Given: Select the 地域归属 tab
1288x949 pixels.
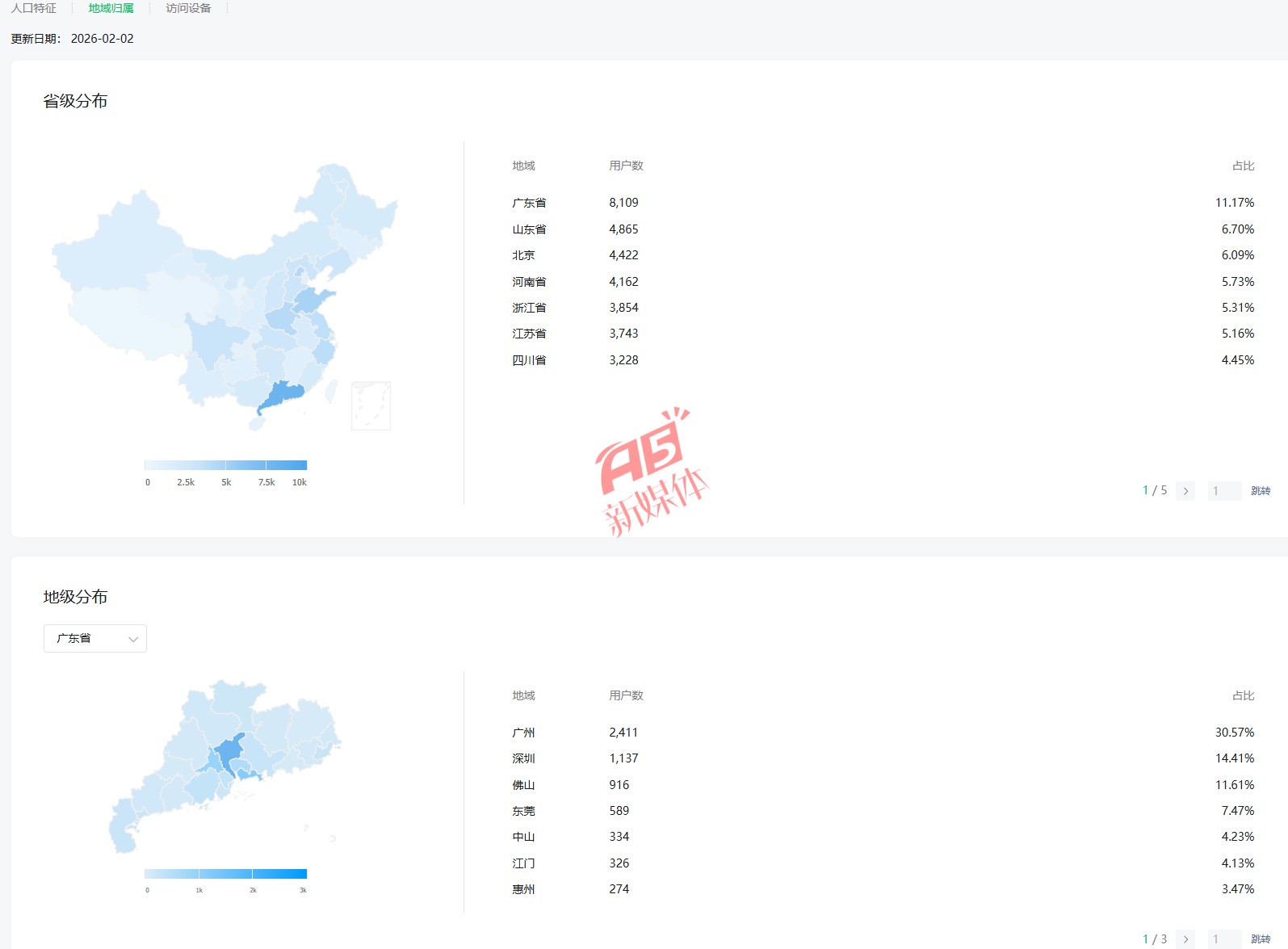Looking at the screenshot, I should [111, 8].
